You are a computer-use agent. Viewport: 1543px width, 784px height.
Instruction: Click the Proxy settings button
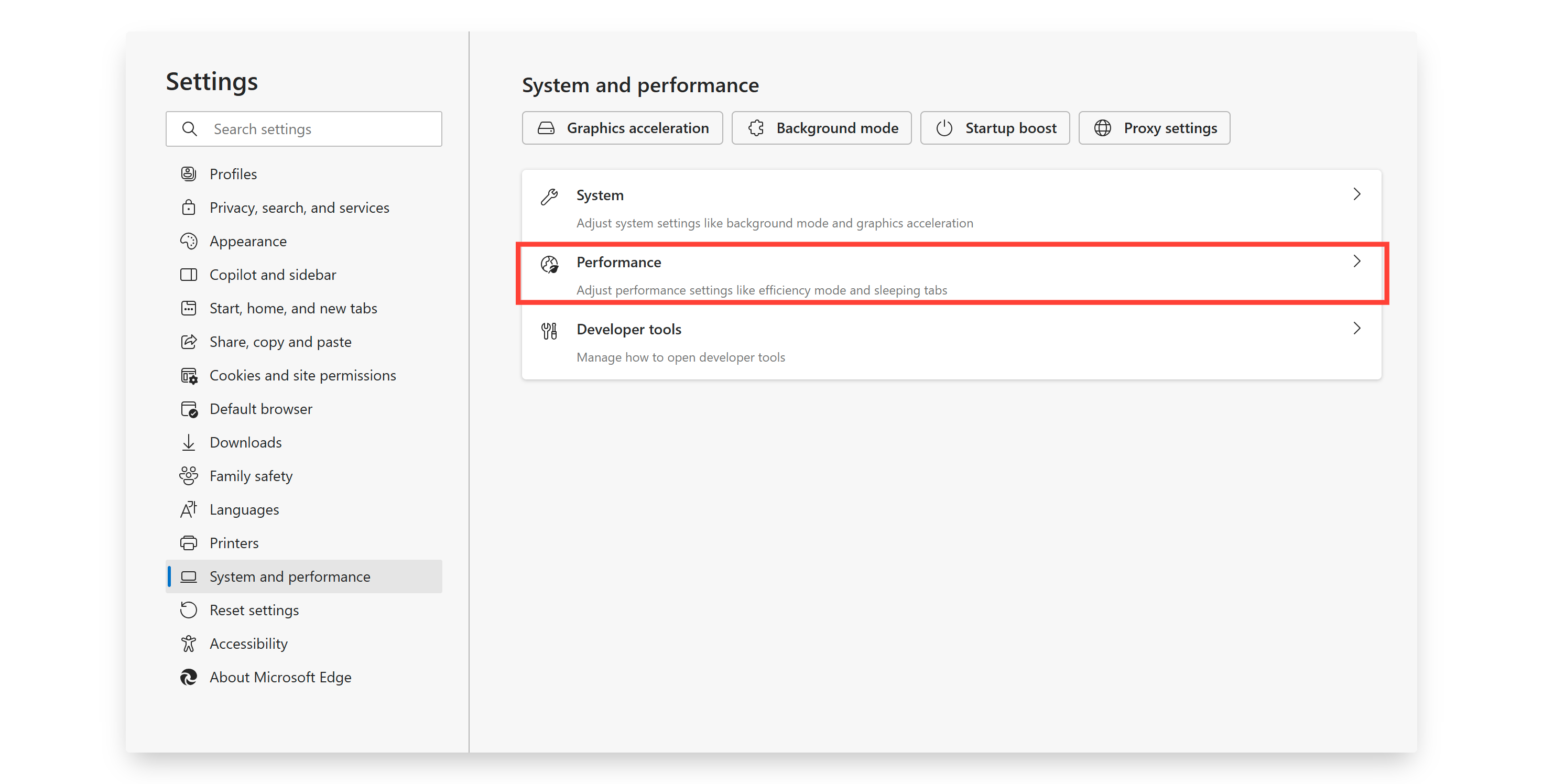[1154, 128]
